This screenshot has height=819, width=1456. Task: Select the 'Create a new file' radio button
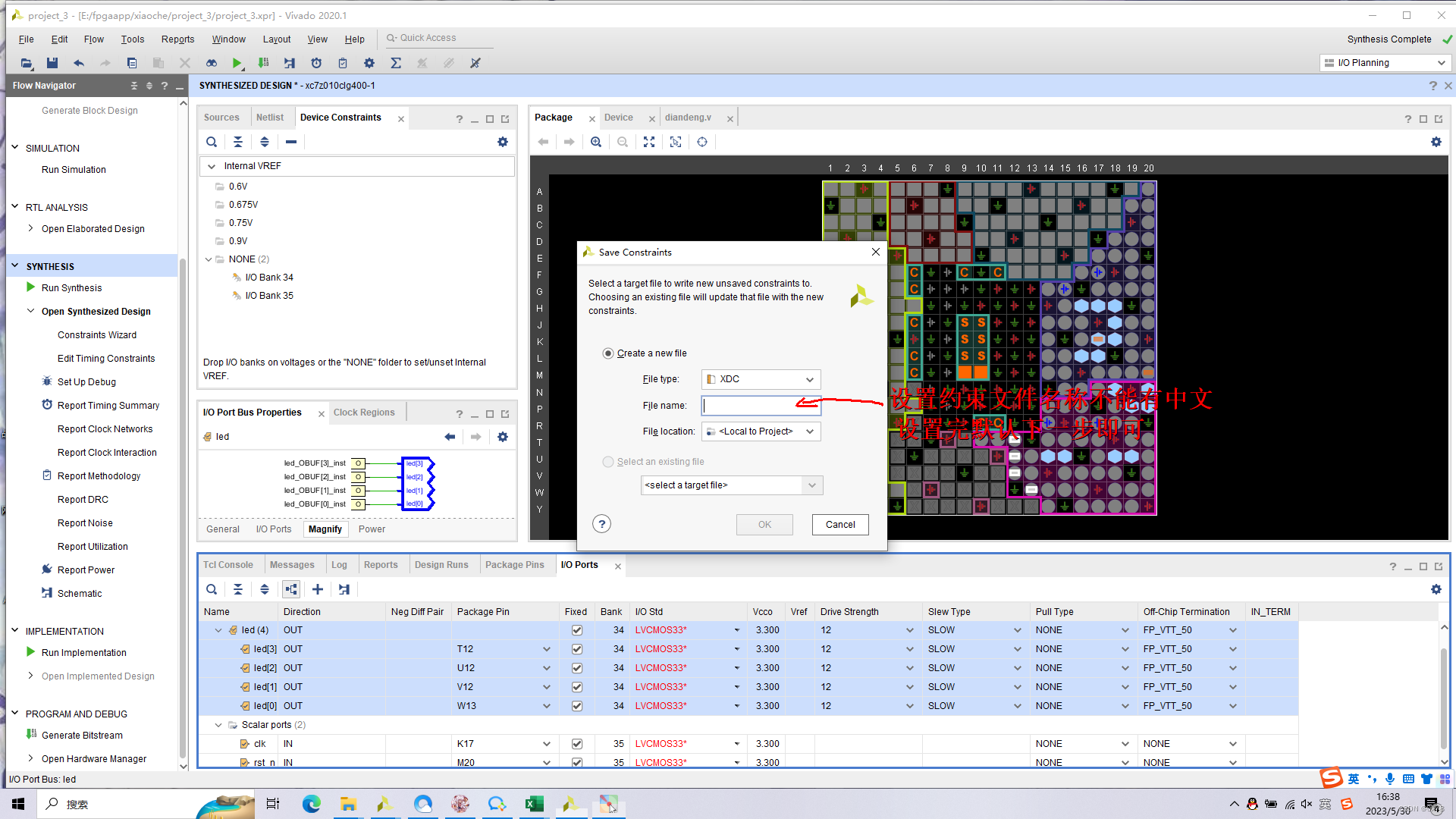tap(608, 353)
